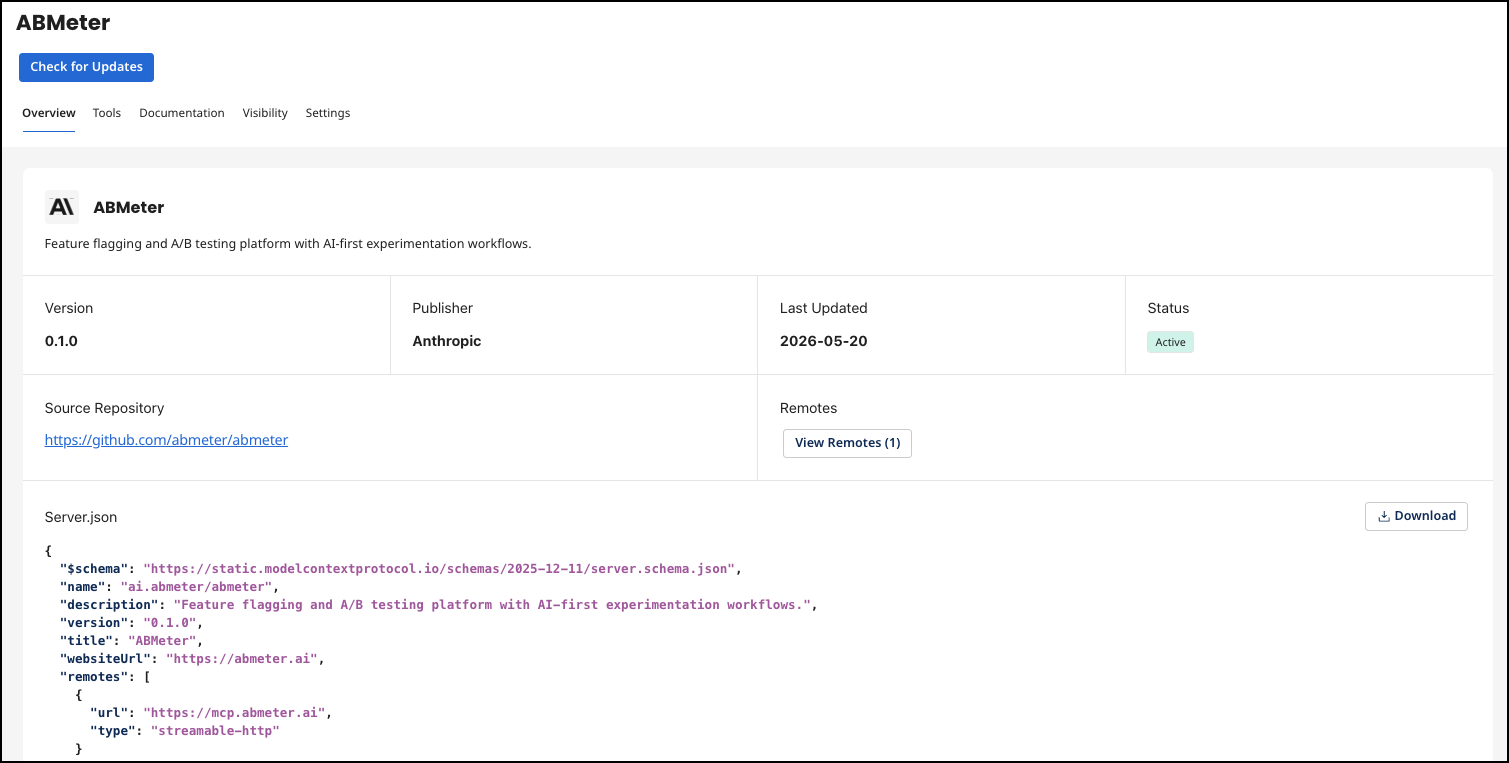The image size is (1509, 763).
Task: Click the ABMeter page title heading
Action: coord(63,22)
